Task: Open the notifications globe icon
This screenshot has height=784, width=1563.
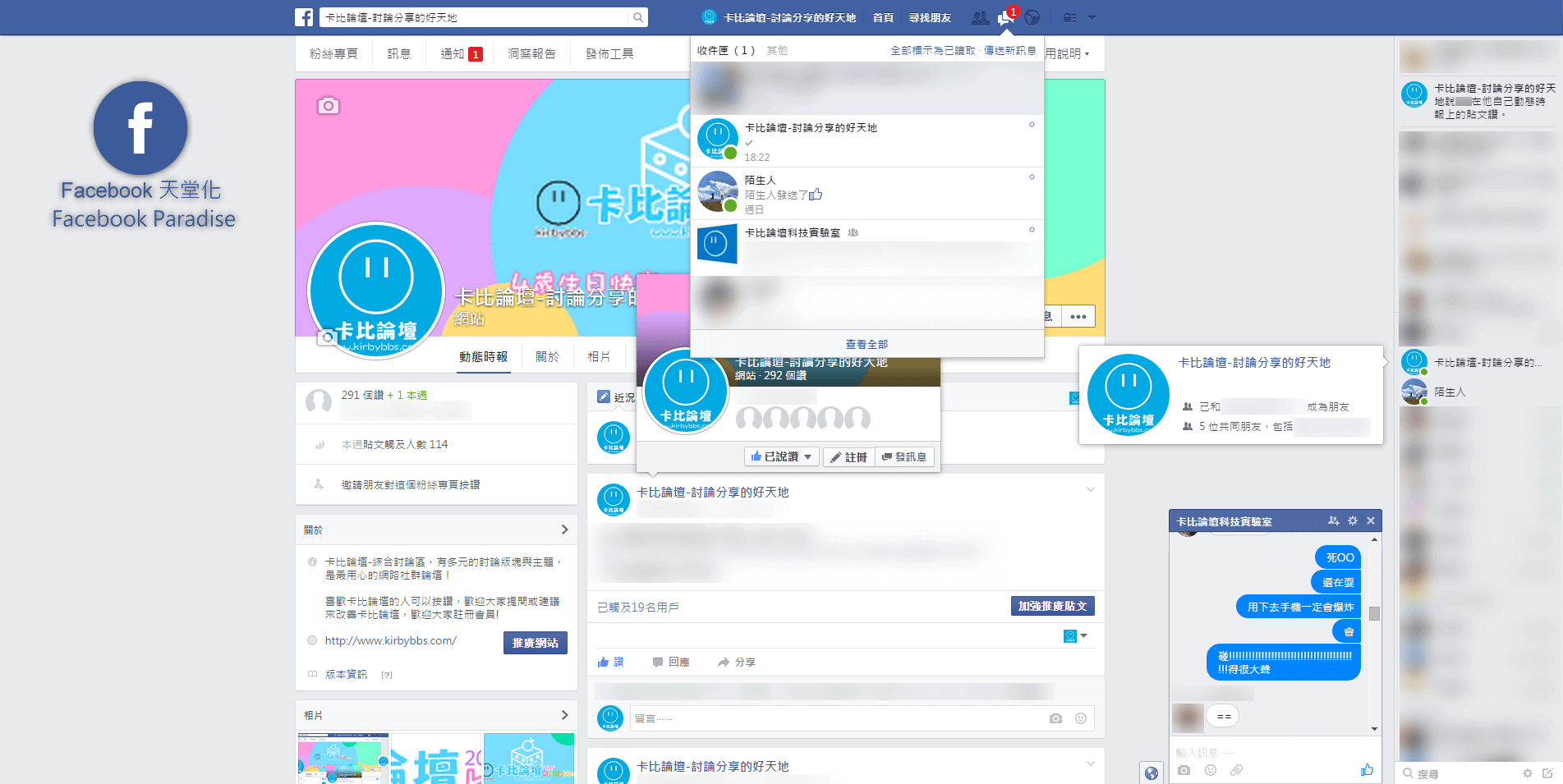Action: pyautogui.click(x=1033, y=17)
